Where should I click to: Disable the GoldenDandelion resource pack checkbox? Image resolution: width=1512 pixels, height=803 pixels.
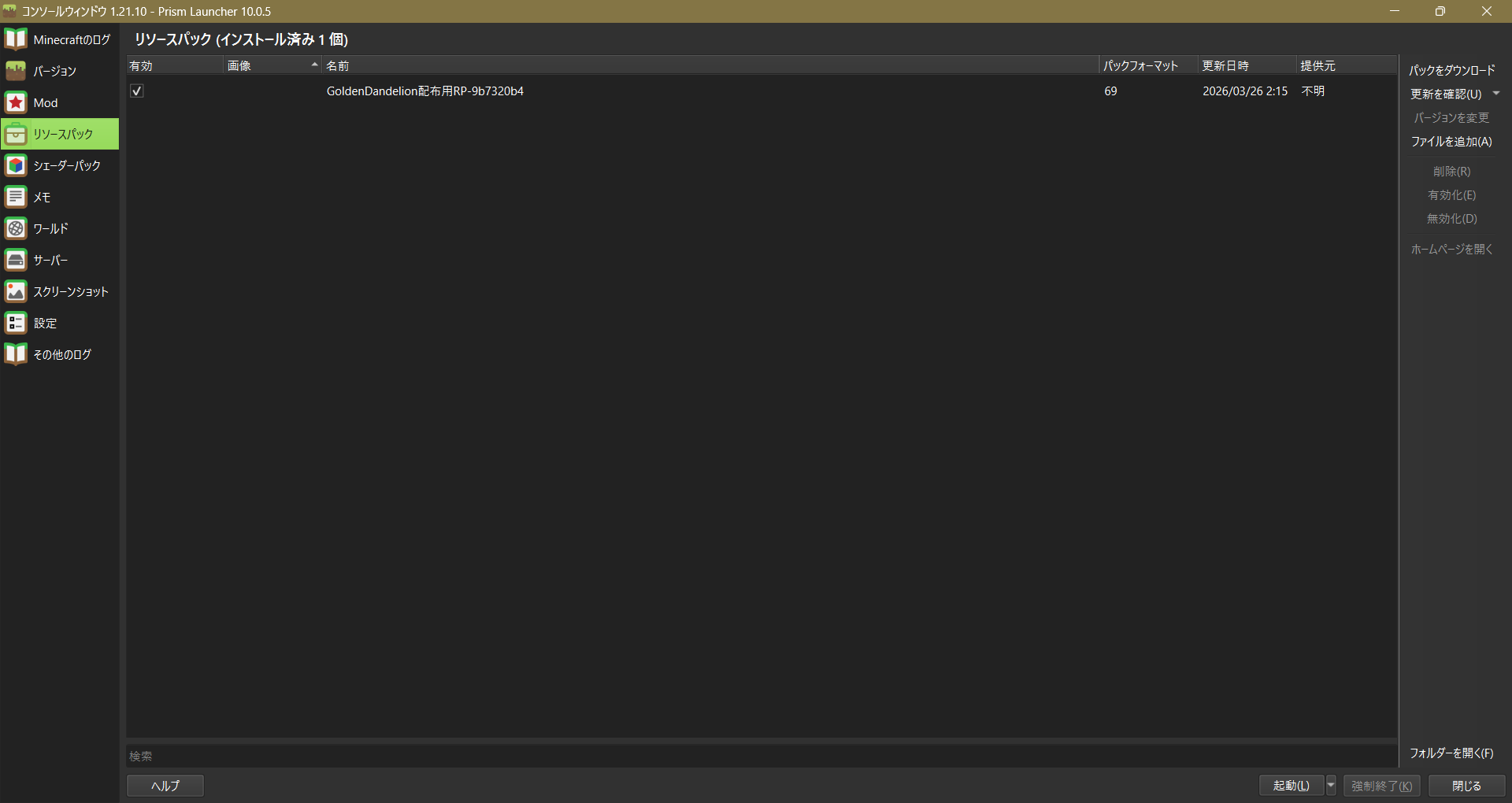click(137, 91)
